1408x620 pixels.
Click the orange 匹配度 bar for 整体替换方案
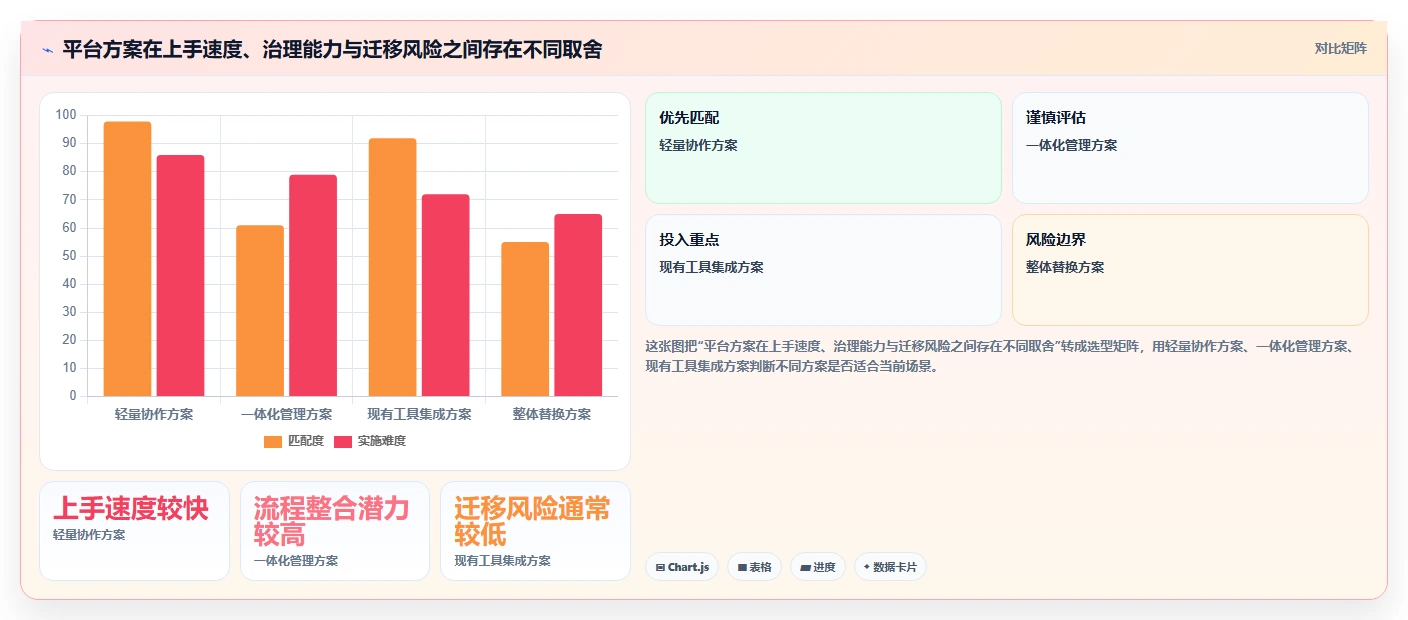pyautogui.click(x=525, y=319)
